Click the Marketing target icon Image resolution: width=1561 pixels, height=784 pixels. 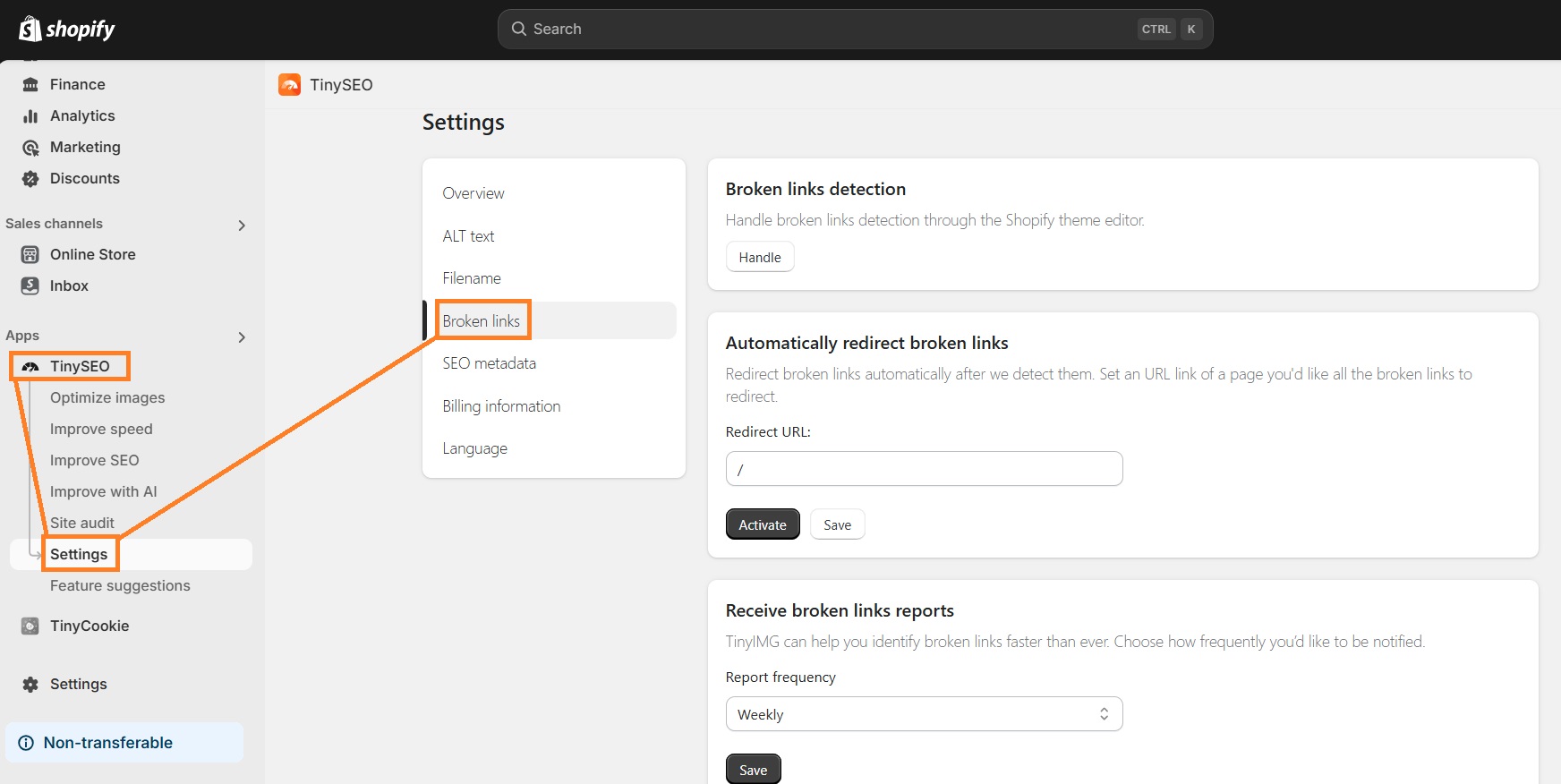click(x=30, y=148)
